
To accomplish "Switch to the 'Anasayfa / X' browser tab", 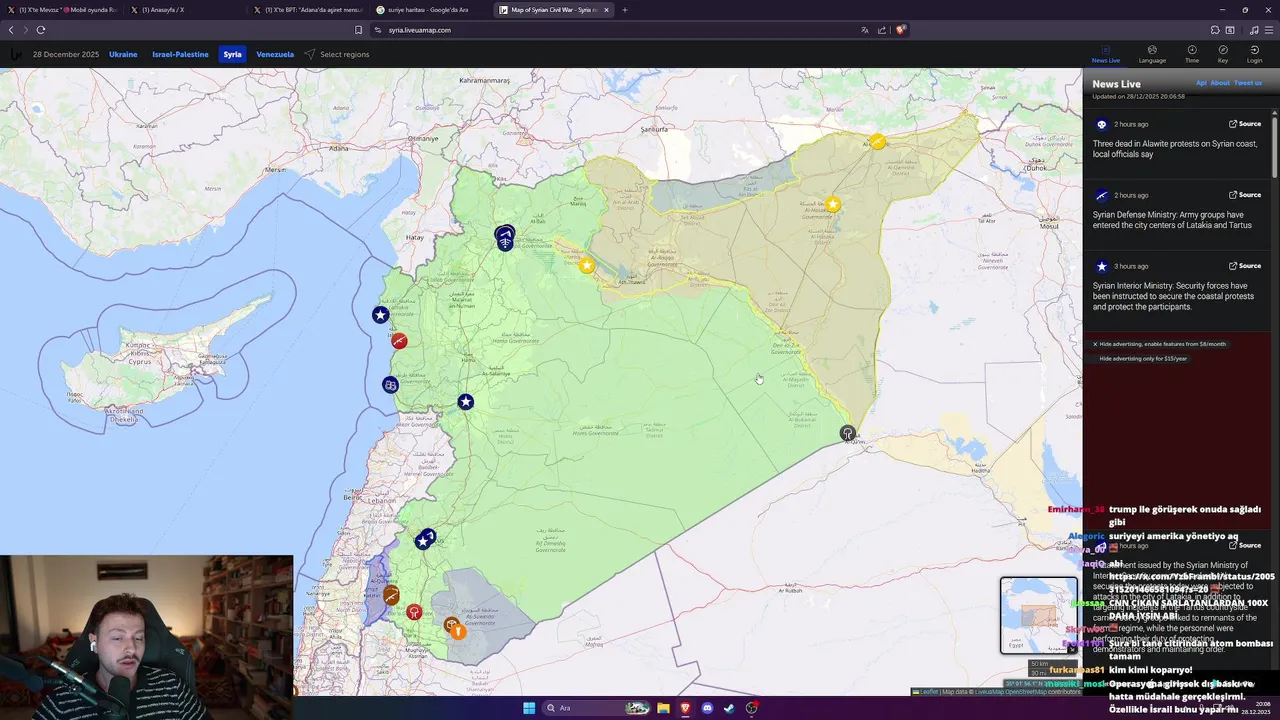I will coord(185,10).
